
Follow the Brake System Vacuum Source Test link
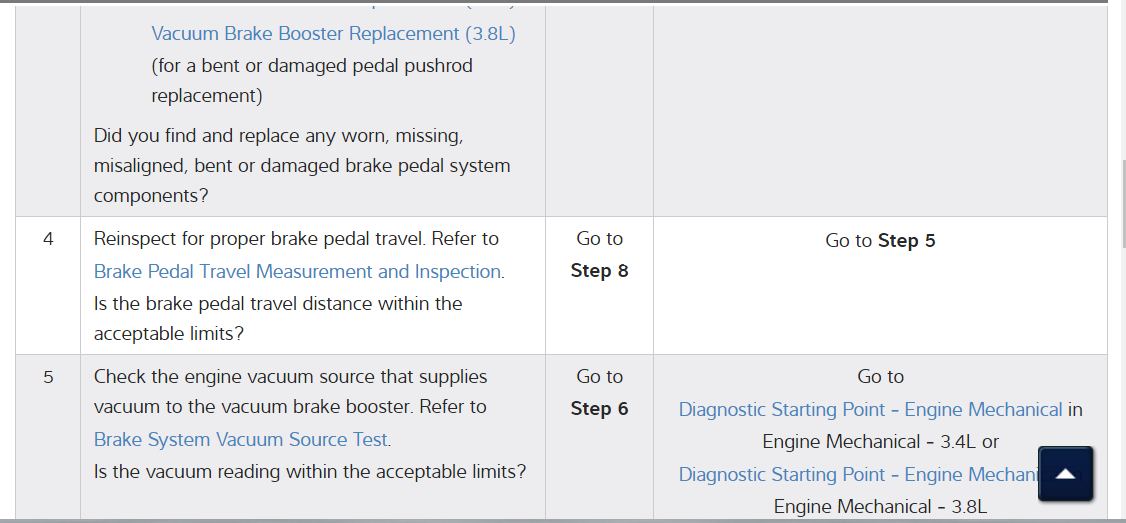241,439
